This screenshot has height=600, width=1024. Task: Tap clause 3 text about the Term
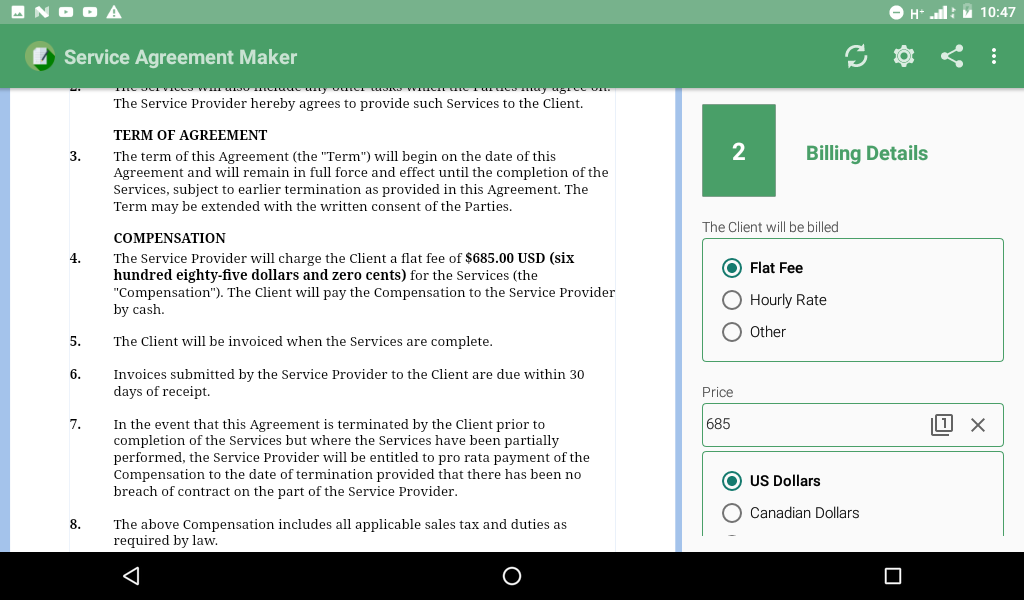click(360, 182)
